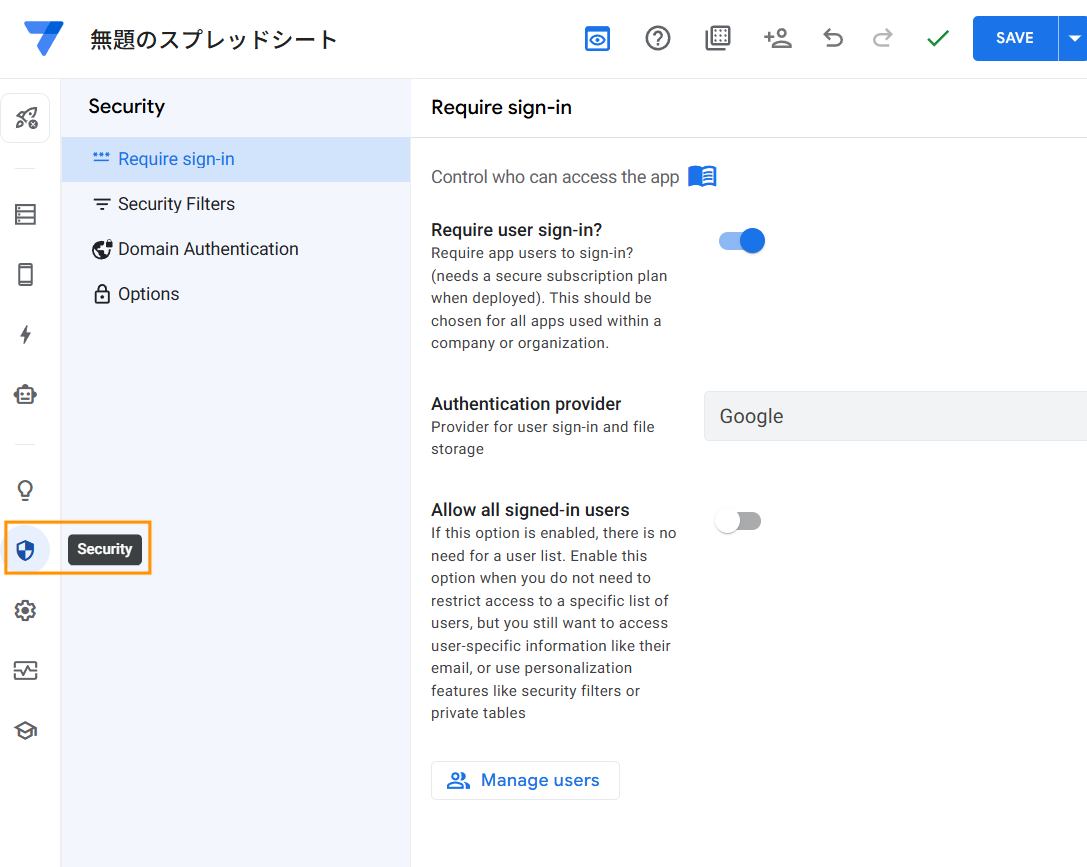This screenshot has height=867, width=1087.
Task: Select the Domain Authentication menu item
Action: pyautogui.click(x=208, y=249)
